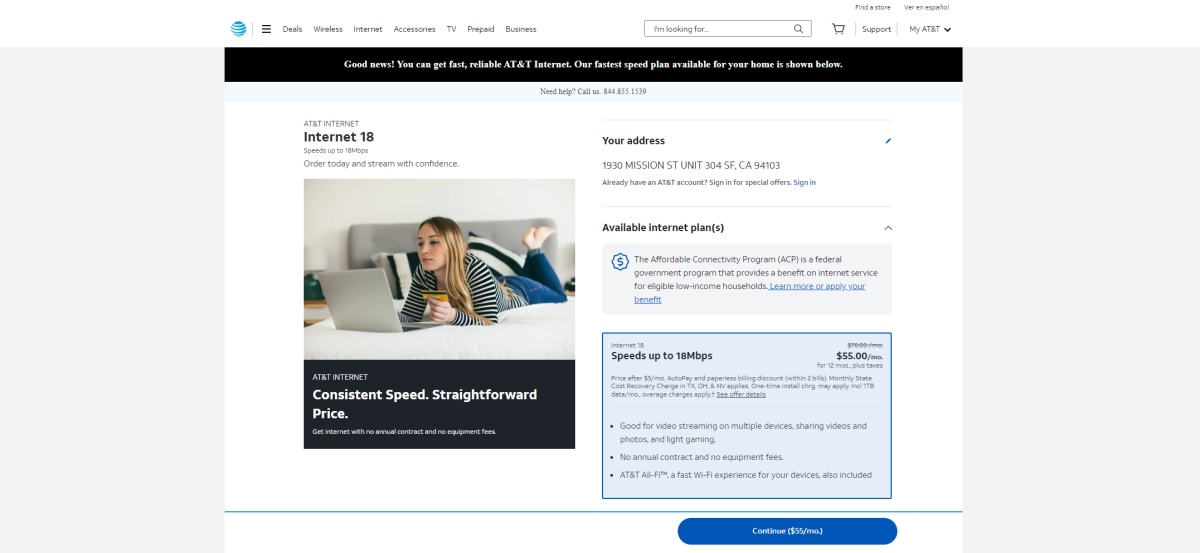
Task: Open the TV menu
Action: (452, 29)
